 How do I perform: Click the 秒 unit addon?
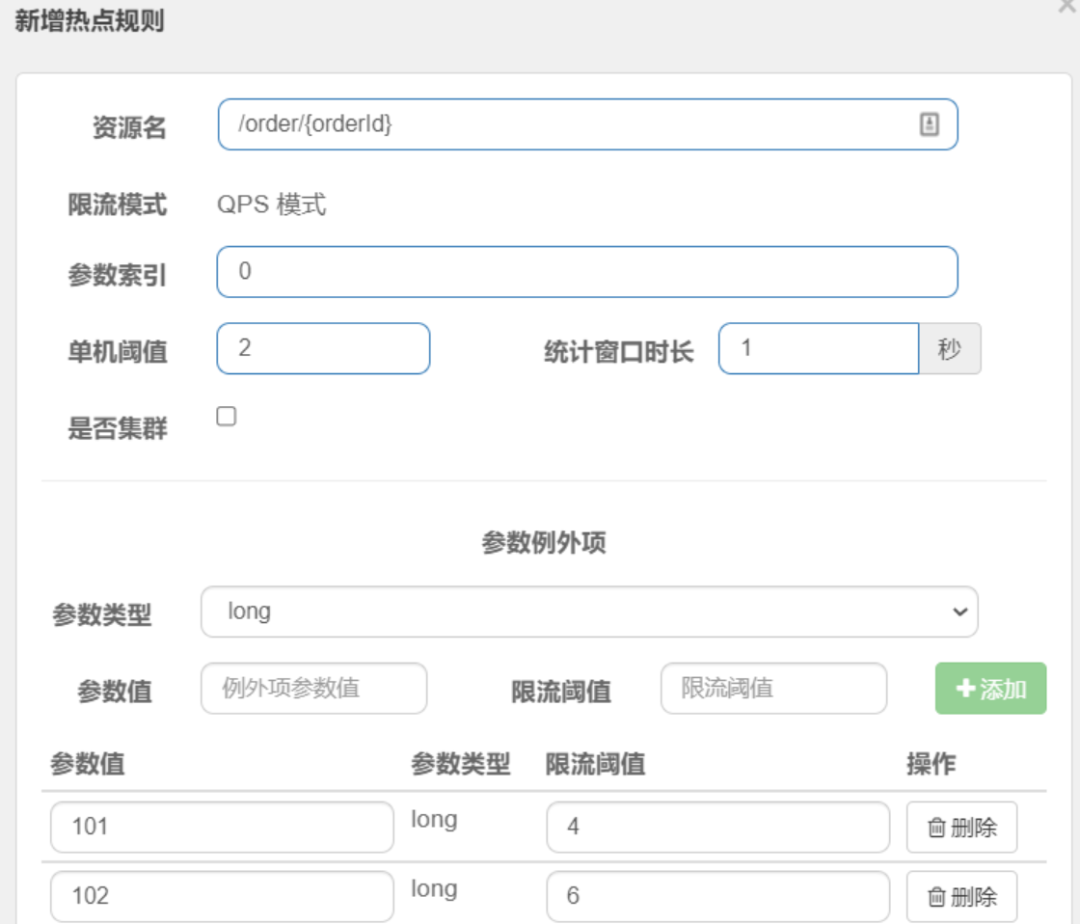tap(950, 348)
